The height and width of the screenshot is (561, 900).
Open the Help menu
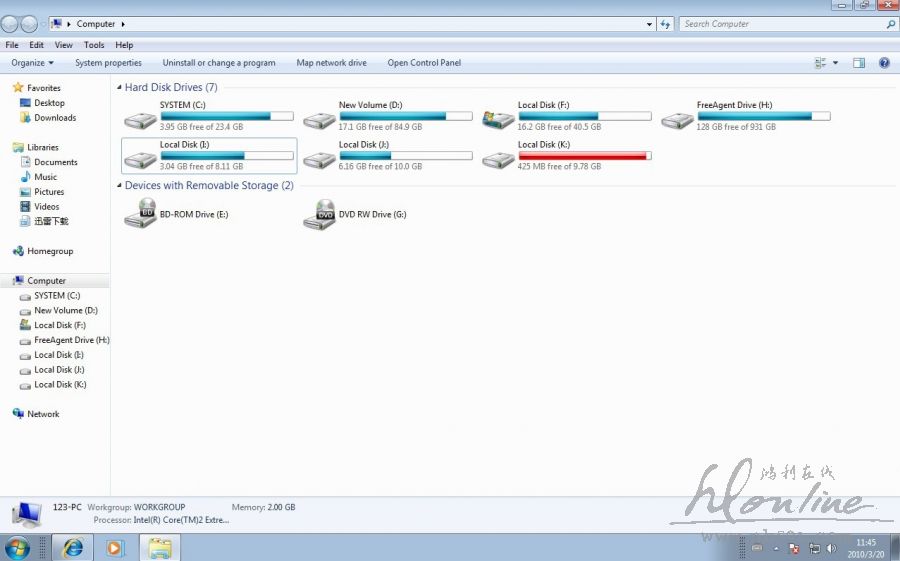[x=124, y=45]
